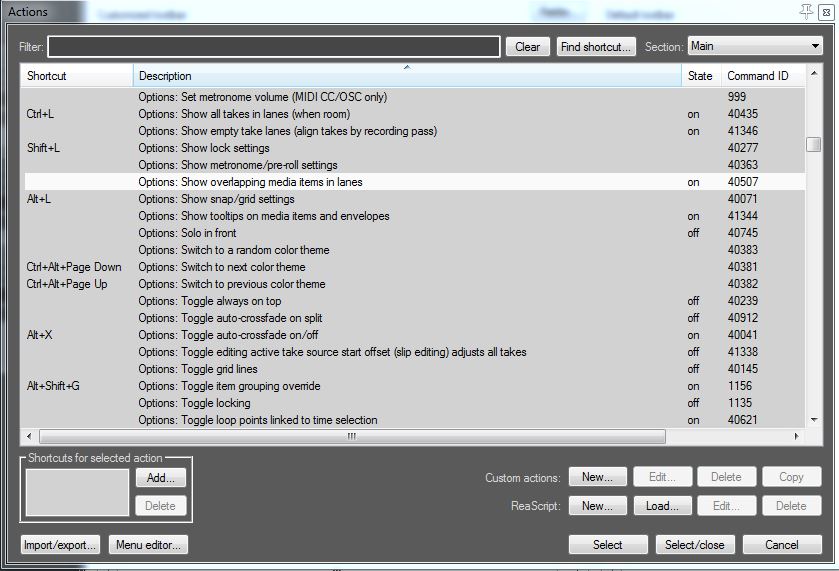
Task: Select 'Switch to previous color theme' row
Action: [415, 284]
